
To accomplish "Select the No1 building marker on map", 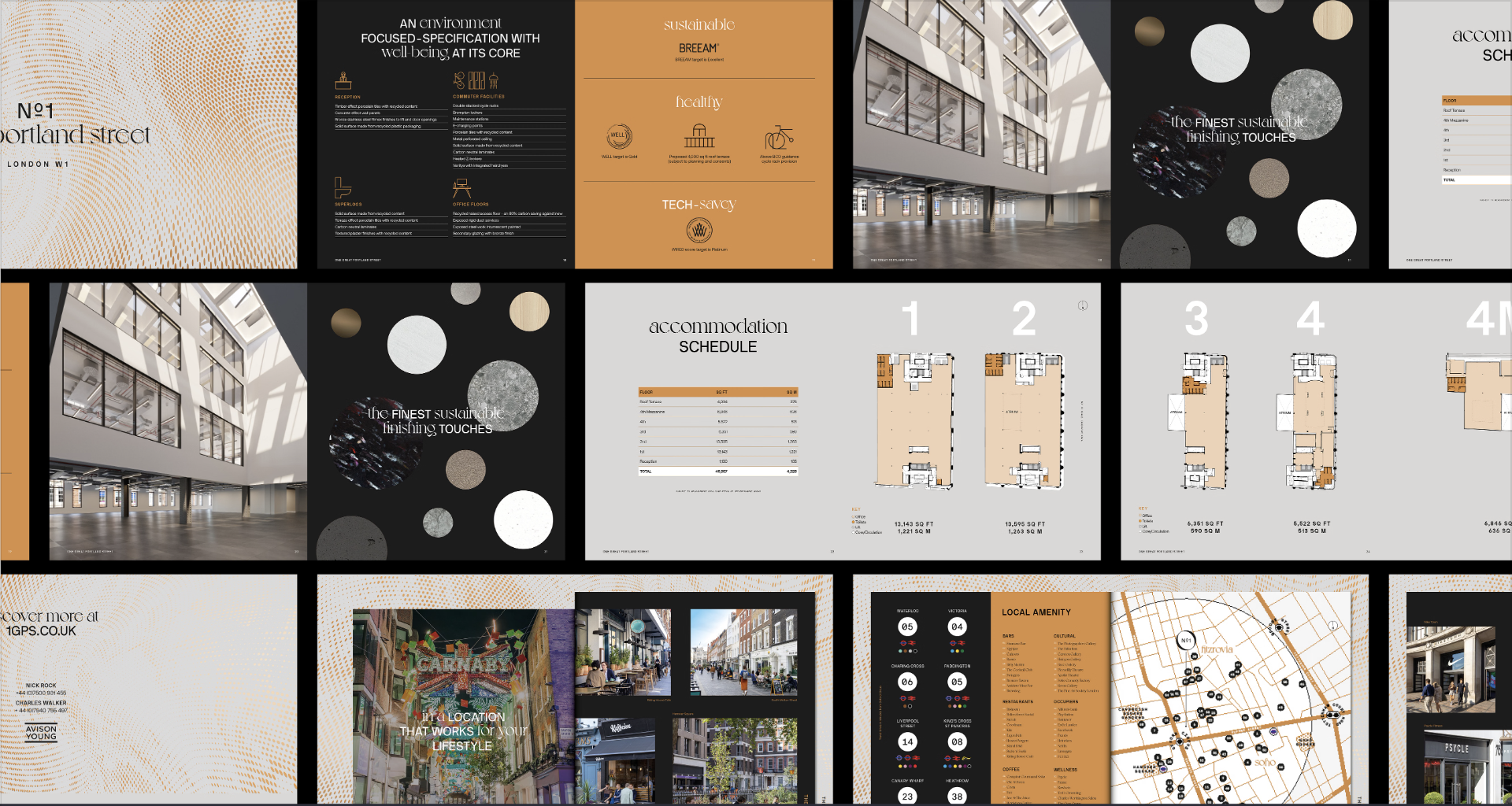I will click(x=1186, y=641).
